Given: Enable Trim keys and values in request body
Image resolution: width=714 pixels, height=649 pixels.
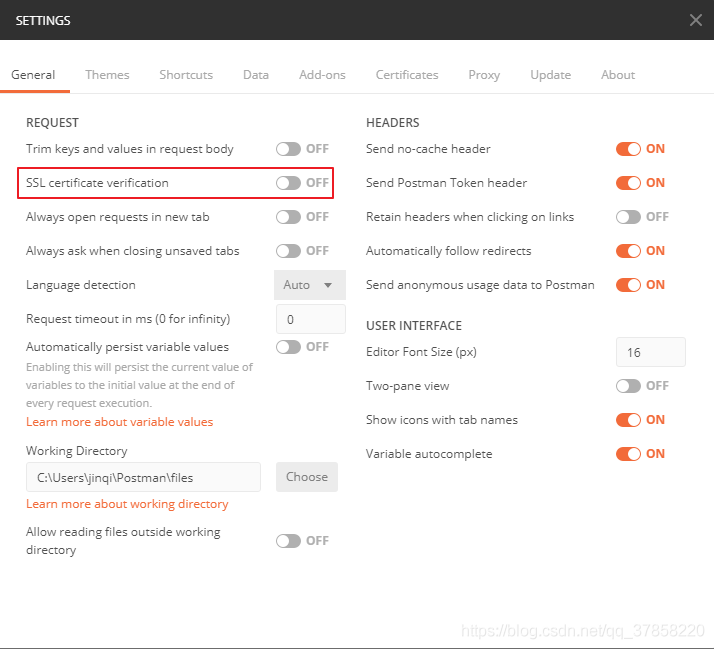Looking at the screenshot, I should 288,149.
